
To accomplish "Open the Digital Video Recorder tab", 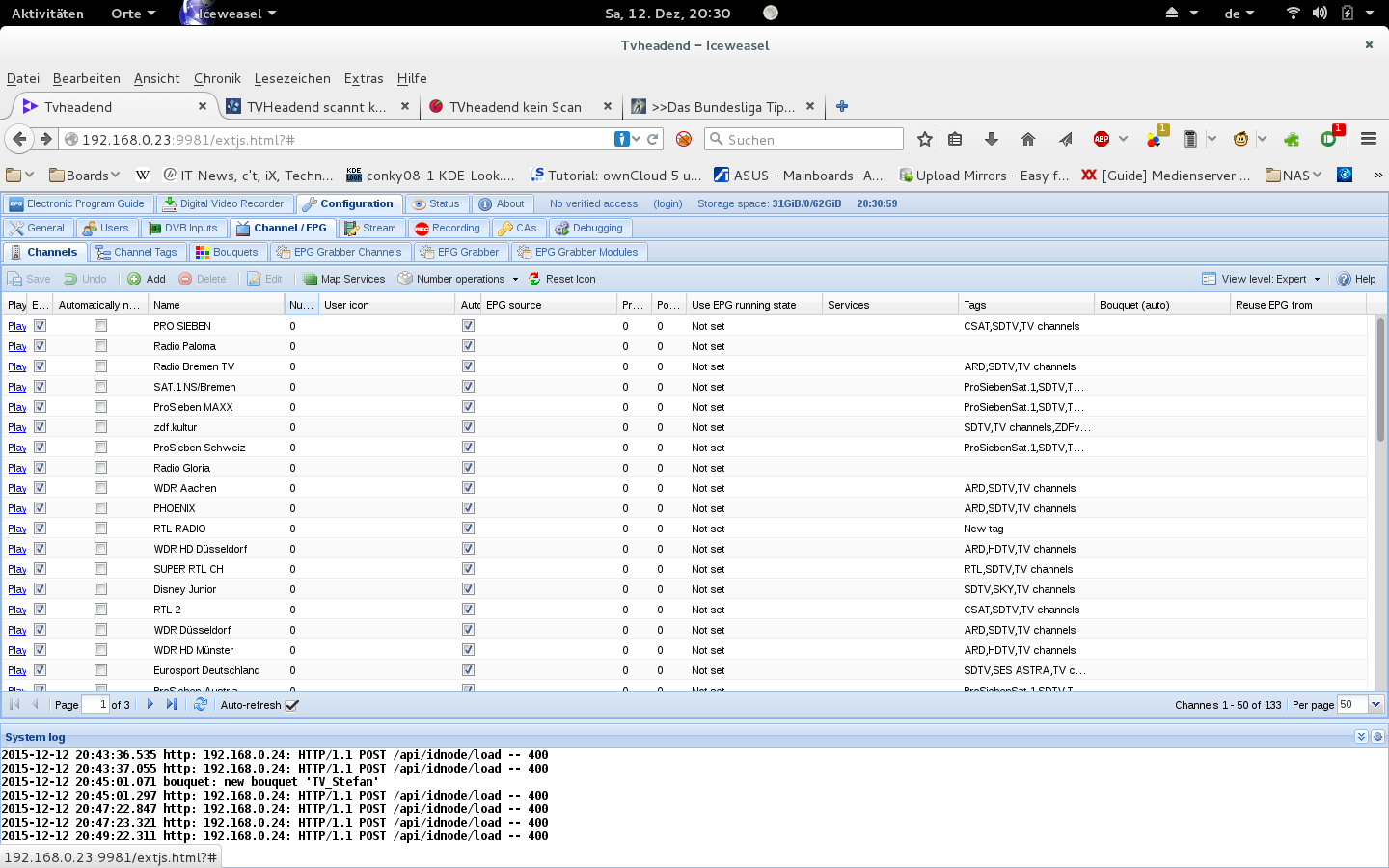I will [224, 203].
